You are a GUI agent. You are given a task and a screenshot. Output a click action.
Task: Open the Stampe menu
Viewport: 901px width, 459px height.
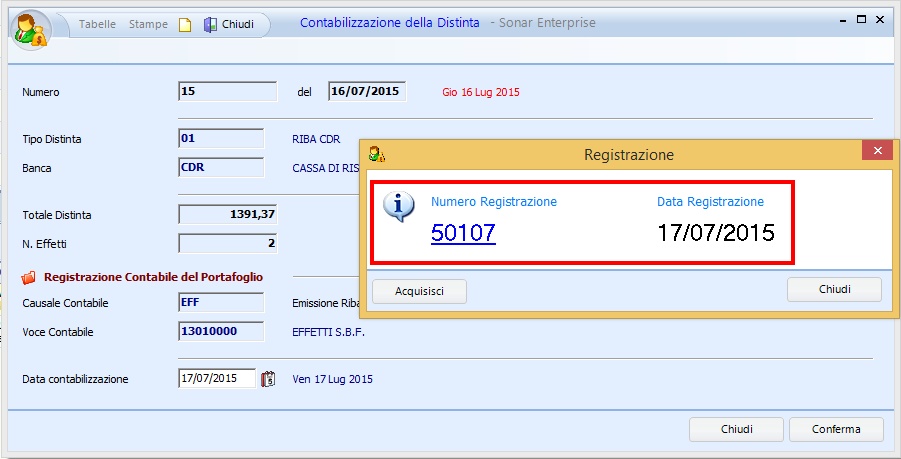[x=148, y=24]
